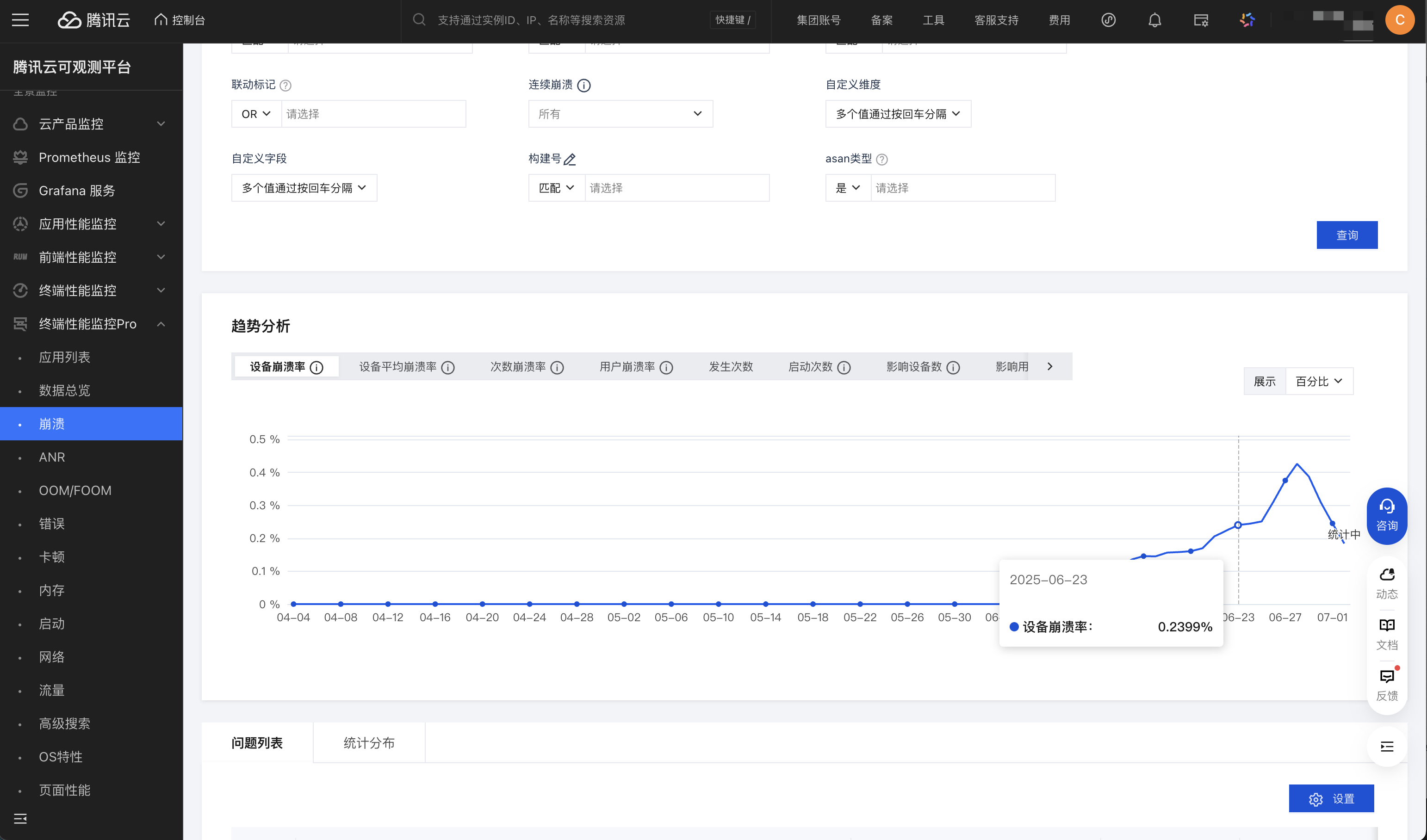
Task: Click the 06-23 data point on chart
Action: tap(1238, 525)
